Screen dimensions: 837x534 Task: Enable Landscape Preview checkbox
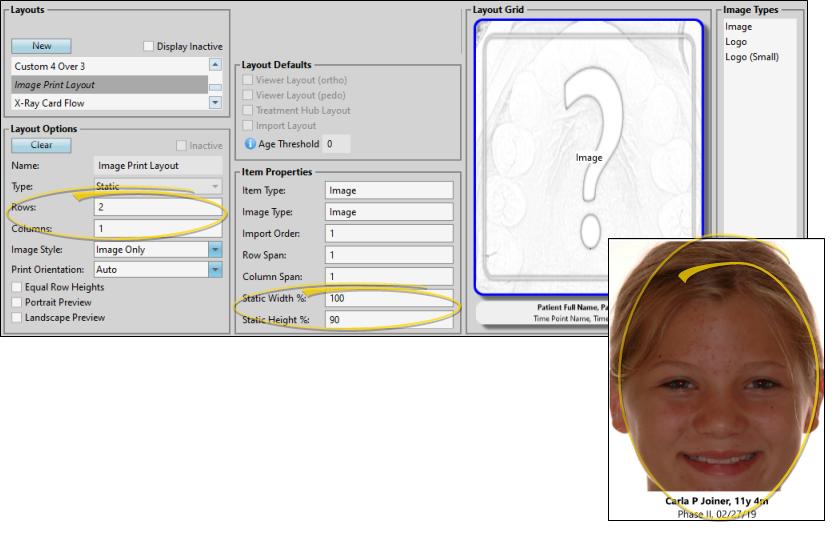17,318
